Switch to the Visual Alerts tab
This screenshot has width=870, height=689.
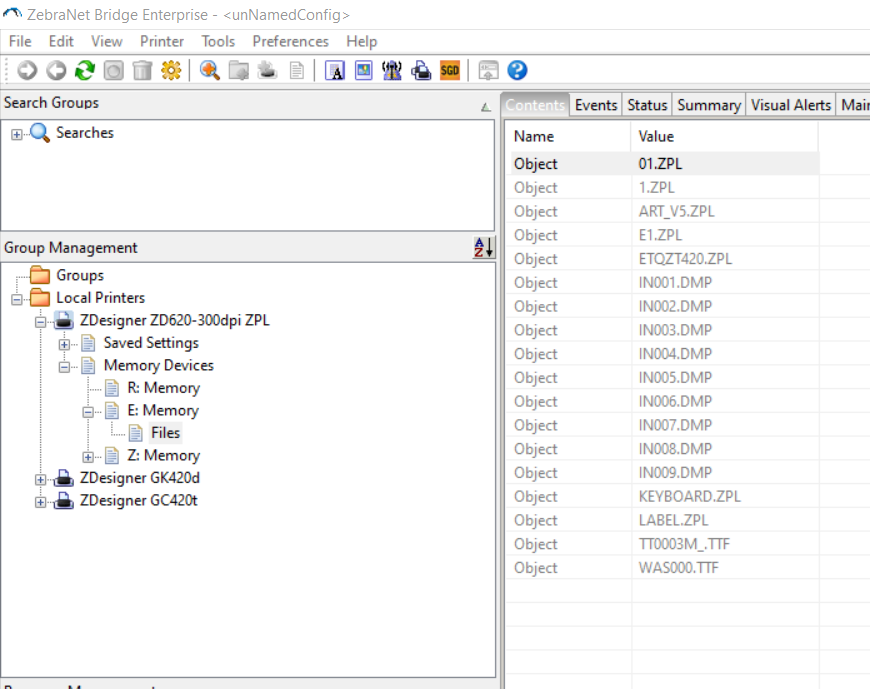[790, 104]
